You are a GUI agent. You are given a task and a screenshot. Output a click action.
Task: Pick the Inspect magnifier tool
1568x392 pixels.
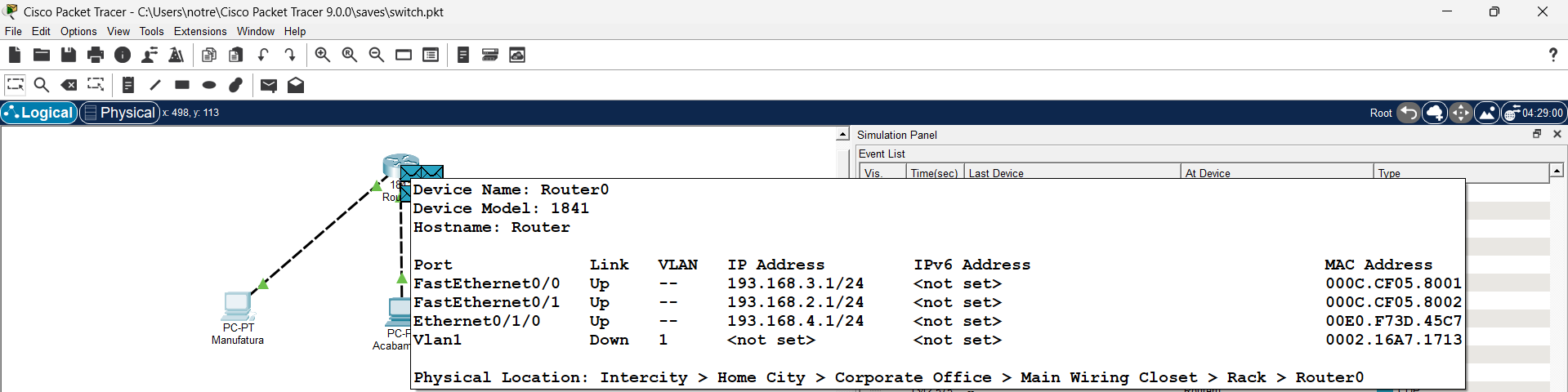click(x=42, y=85)
